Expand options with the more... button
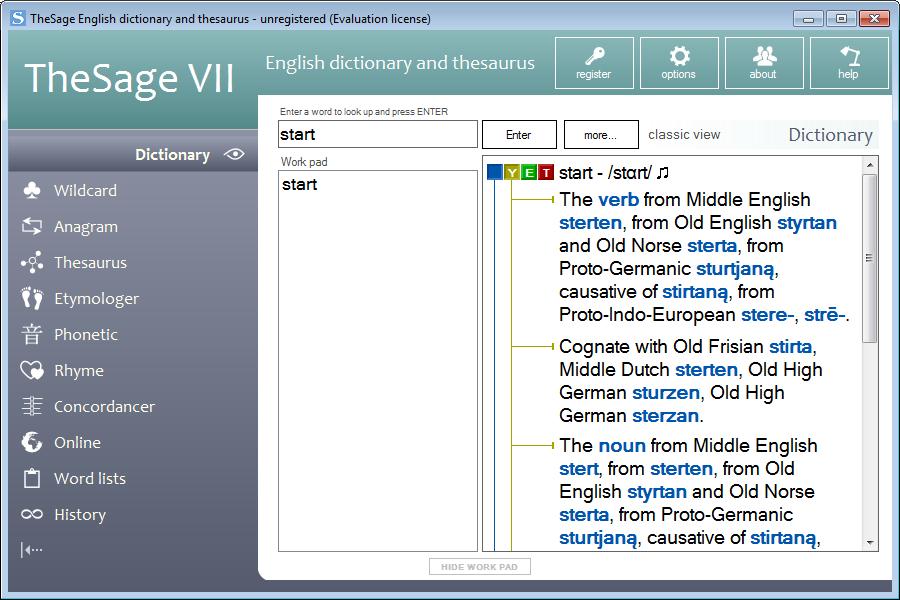The image size is (900, 600). click(600, 135)
